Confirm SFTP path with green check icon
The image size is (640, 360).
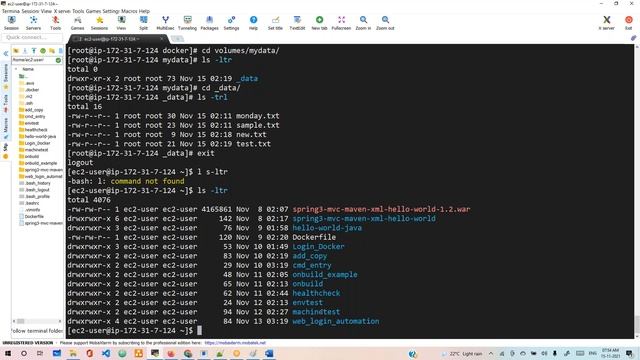[58, 60]
